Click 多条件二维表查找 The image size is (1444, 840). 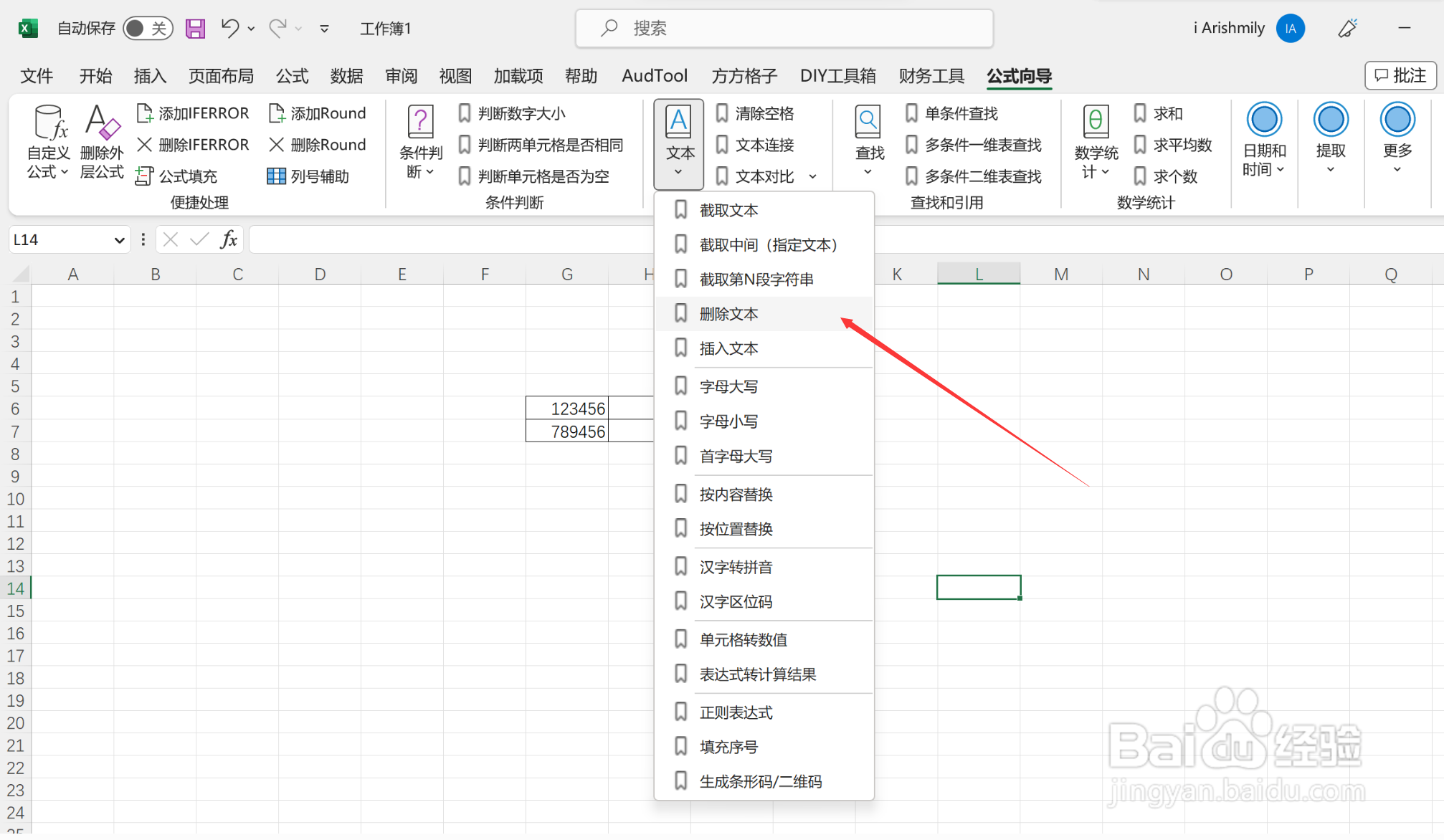pos(973,176)
